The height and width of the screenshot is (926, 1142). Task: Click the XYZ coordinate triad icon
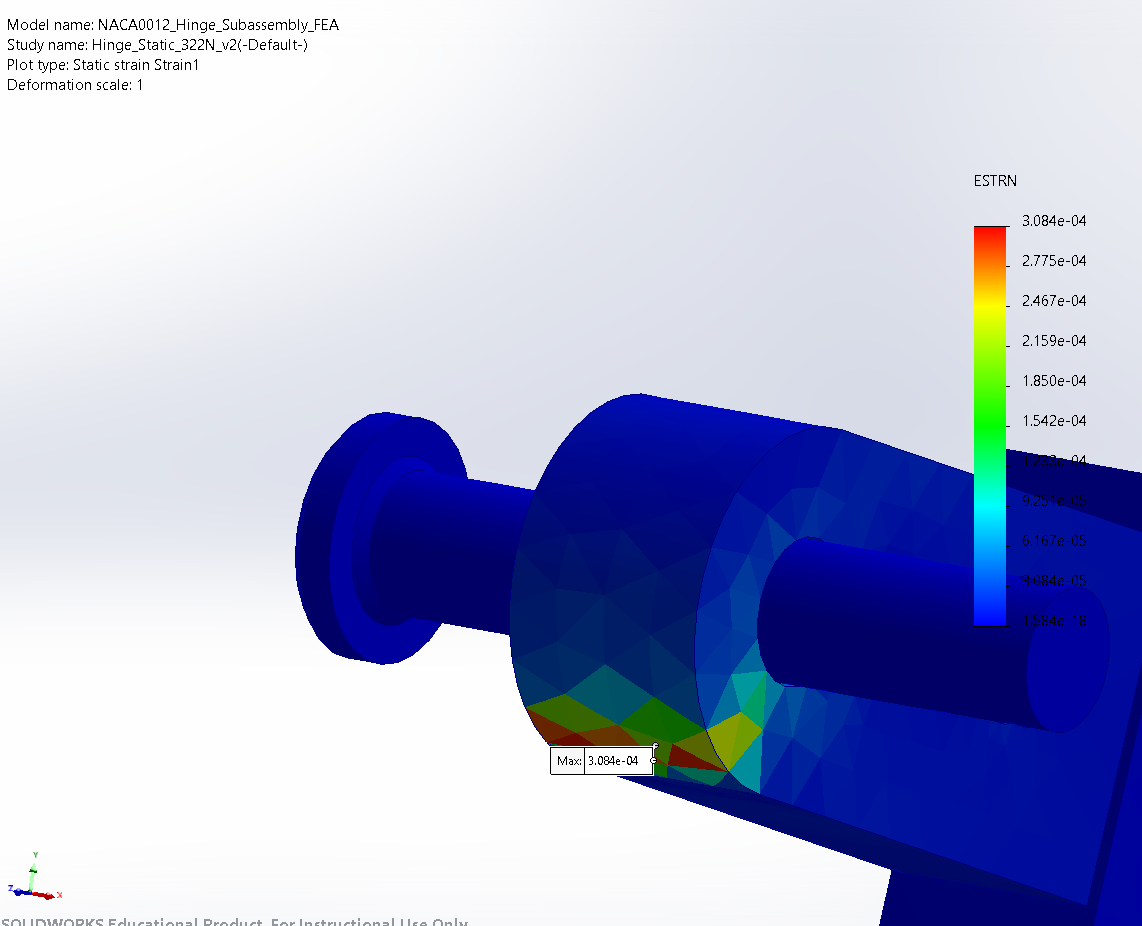click(34, 878)
